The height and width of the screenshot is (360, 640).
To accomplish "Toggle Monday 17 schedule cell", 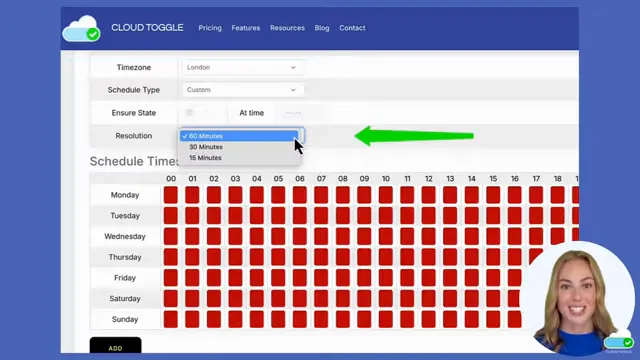I will pyautogui.click(x=536, y=195).
